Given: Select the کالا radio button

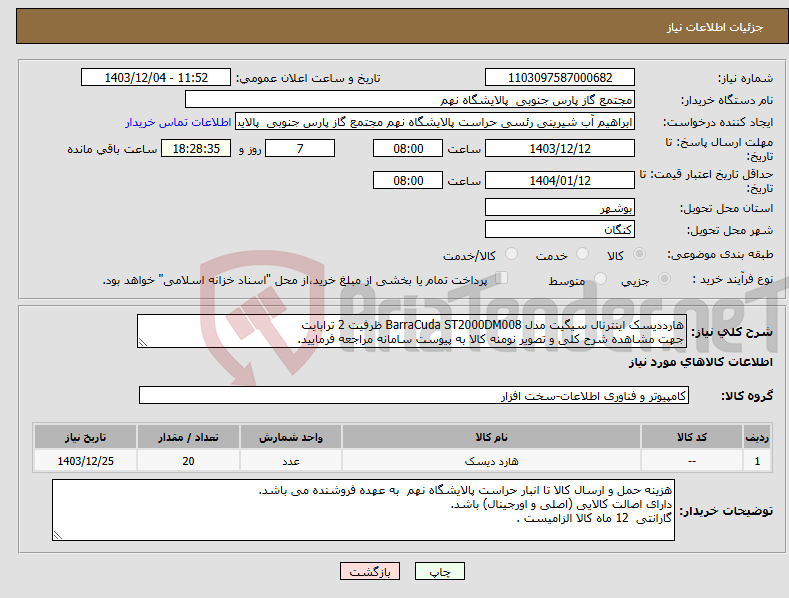Looking at the screenshot, I should [639, 254].
